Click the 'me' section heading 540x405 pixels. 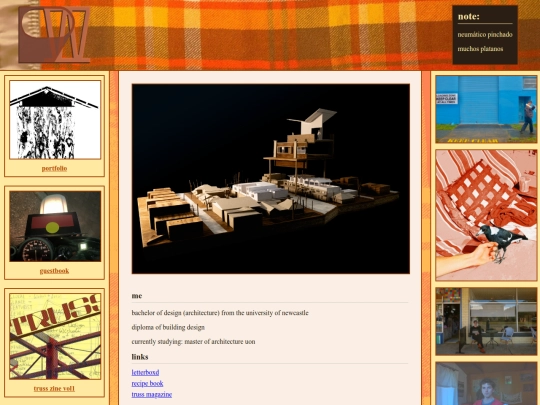coord(137,296)
